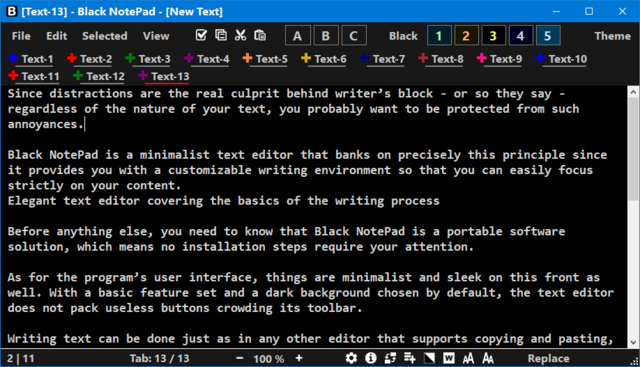Click the W word-wrap icon
The width and height of the screenshot is (640, 367).
[449, 358]
